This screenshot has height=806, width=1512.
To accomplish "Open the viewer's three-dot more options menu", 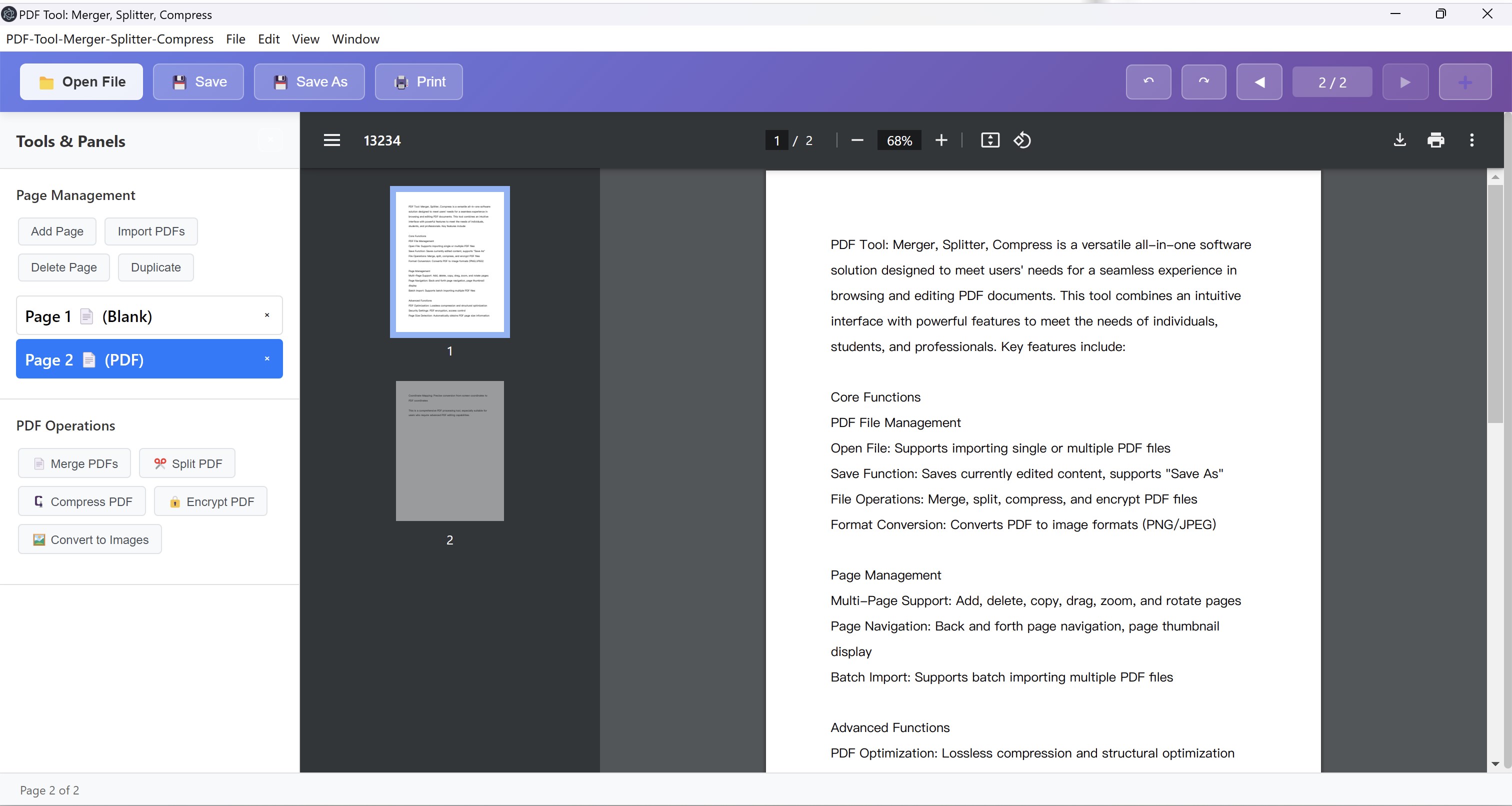I will pyautogui.click(x=1471, y=140).
